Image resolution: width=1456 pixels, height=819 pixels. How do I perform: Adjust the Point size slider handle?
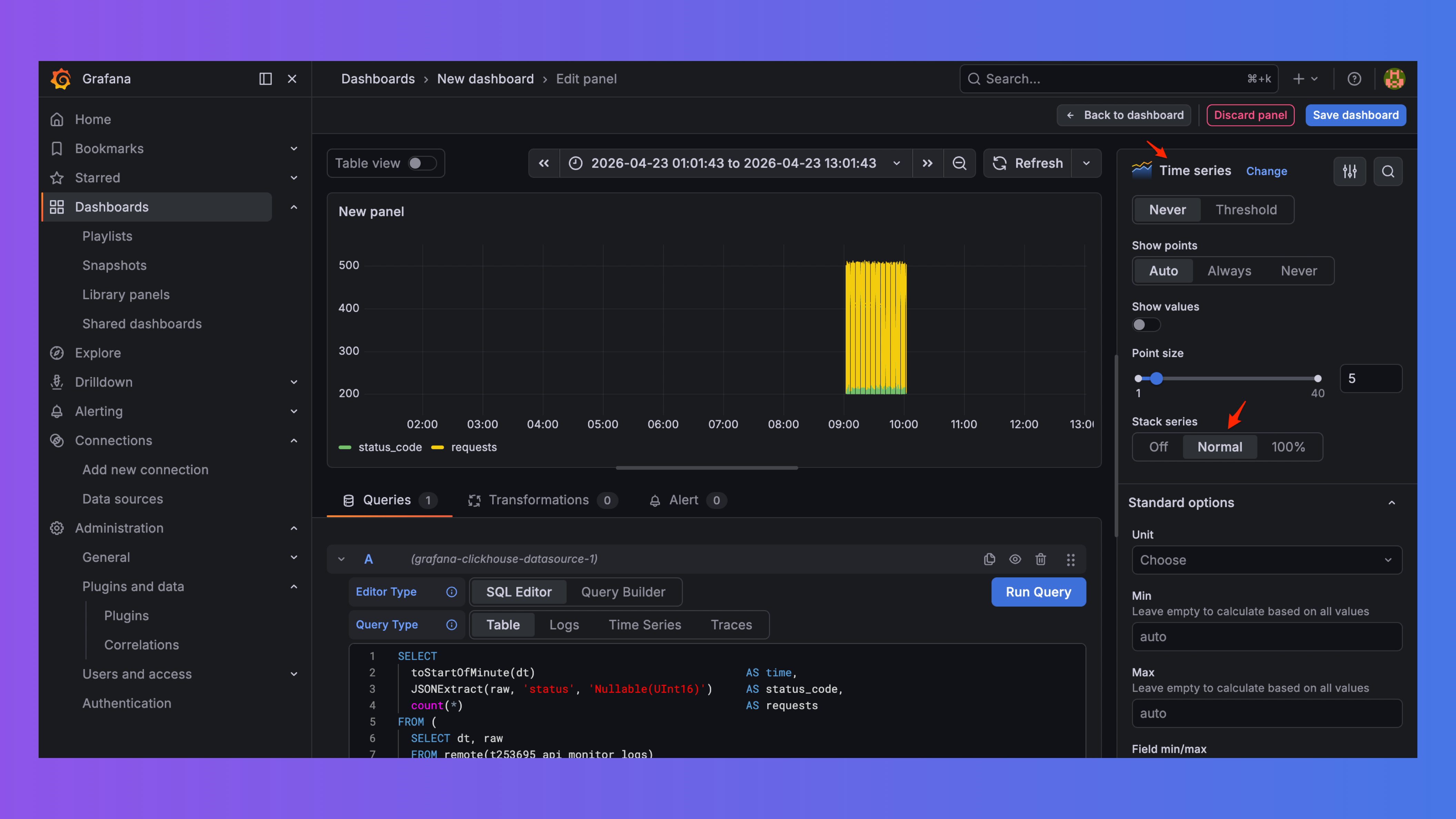(x=1156, y=379)
